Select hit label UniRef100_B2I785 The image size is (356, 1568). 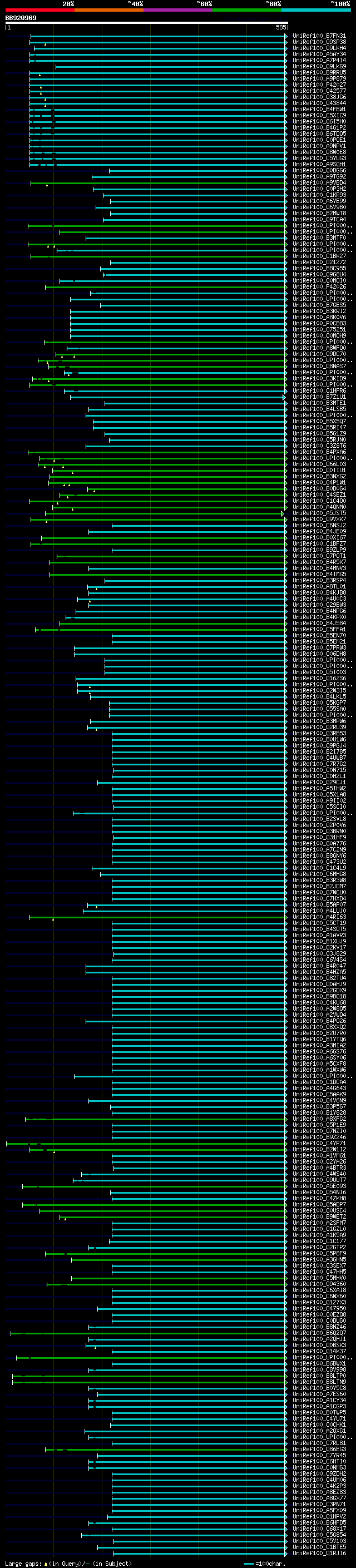pyautogui.click(x=319, y=752)
